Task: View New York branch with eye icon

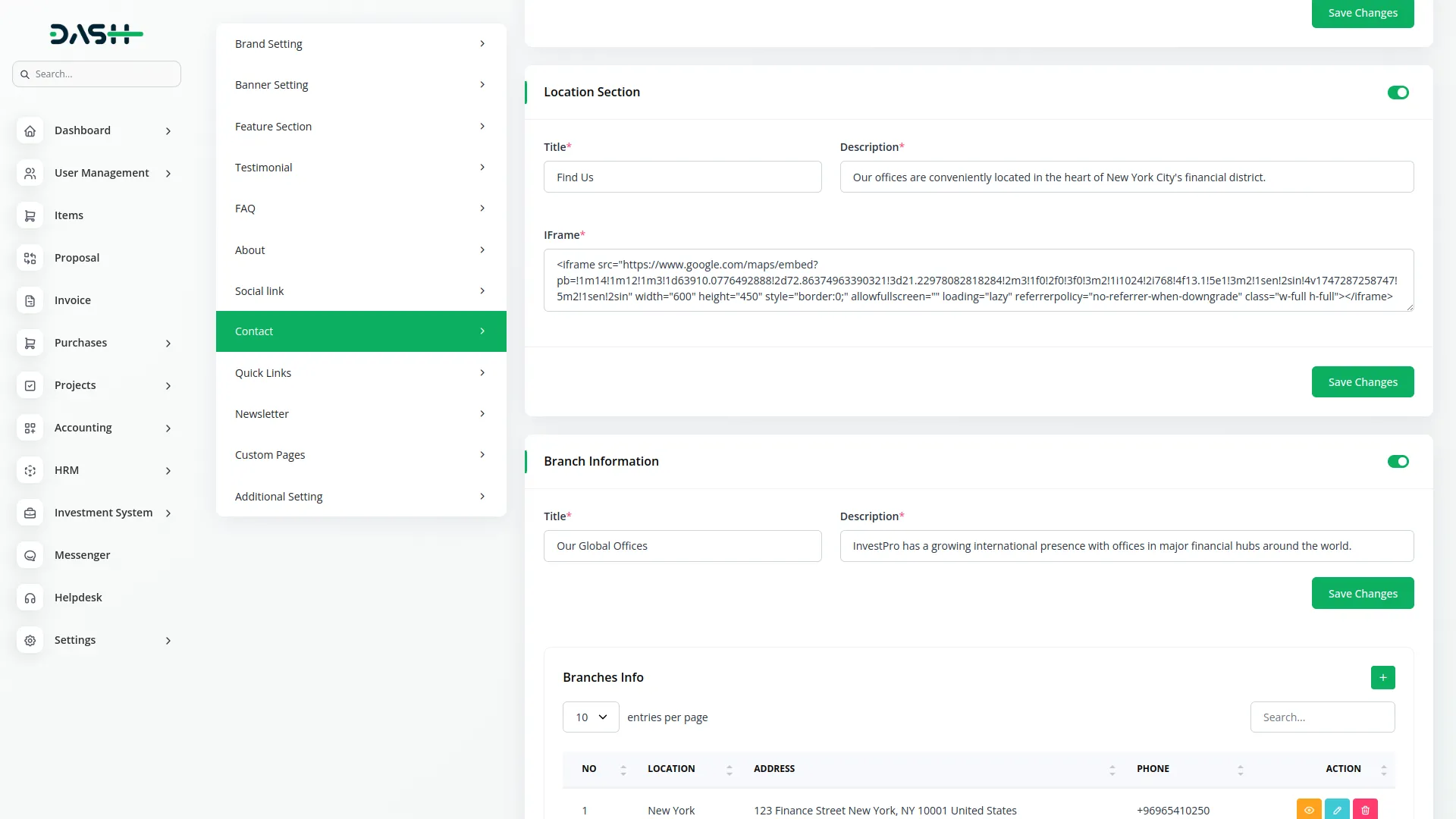Action: [x=1309, y=810]
